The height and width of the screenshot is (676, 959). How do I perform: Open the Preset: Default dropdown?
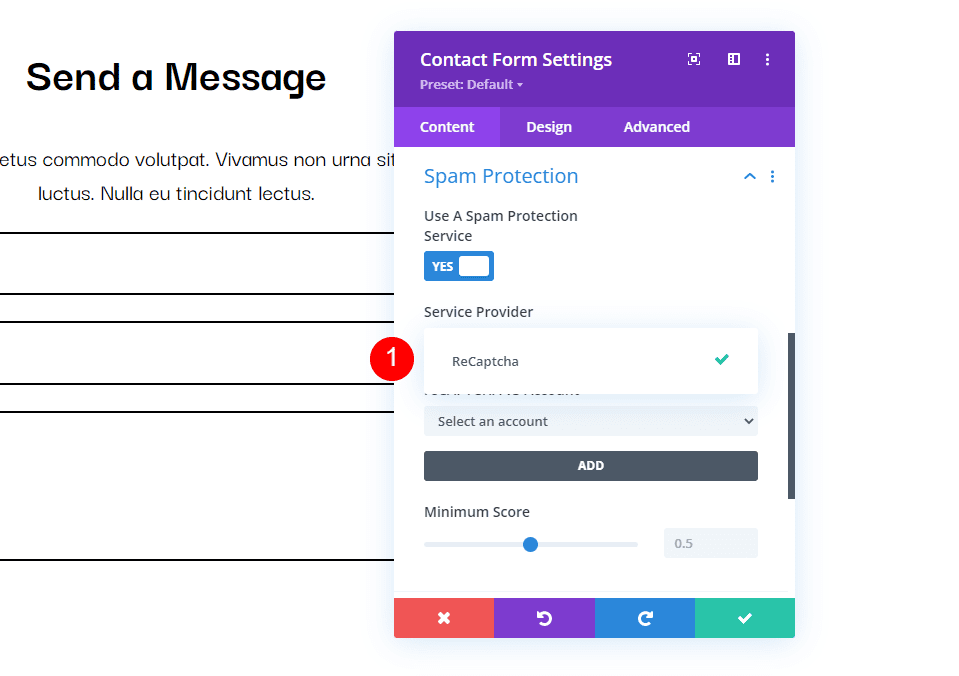[x=471, y=85]
